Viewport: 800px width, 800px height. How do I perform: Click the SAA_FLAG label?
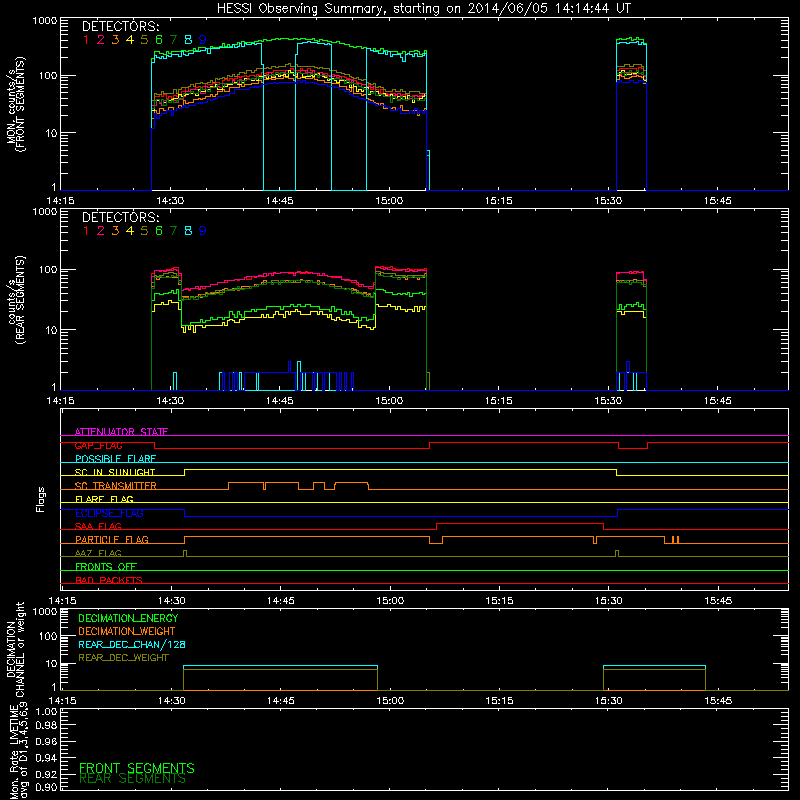point(98,526)
